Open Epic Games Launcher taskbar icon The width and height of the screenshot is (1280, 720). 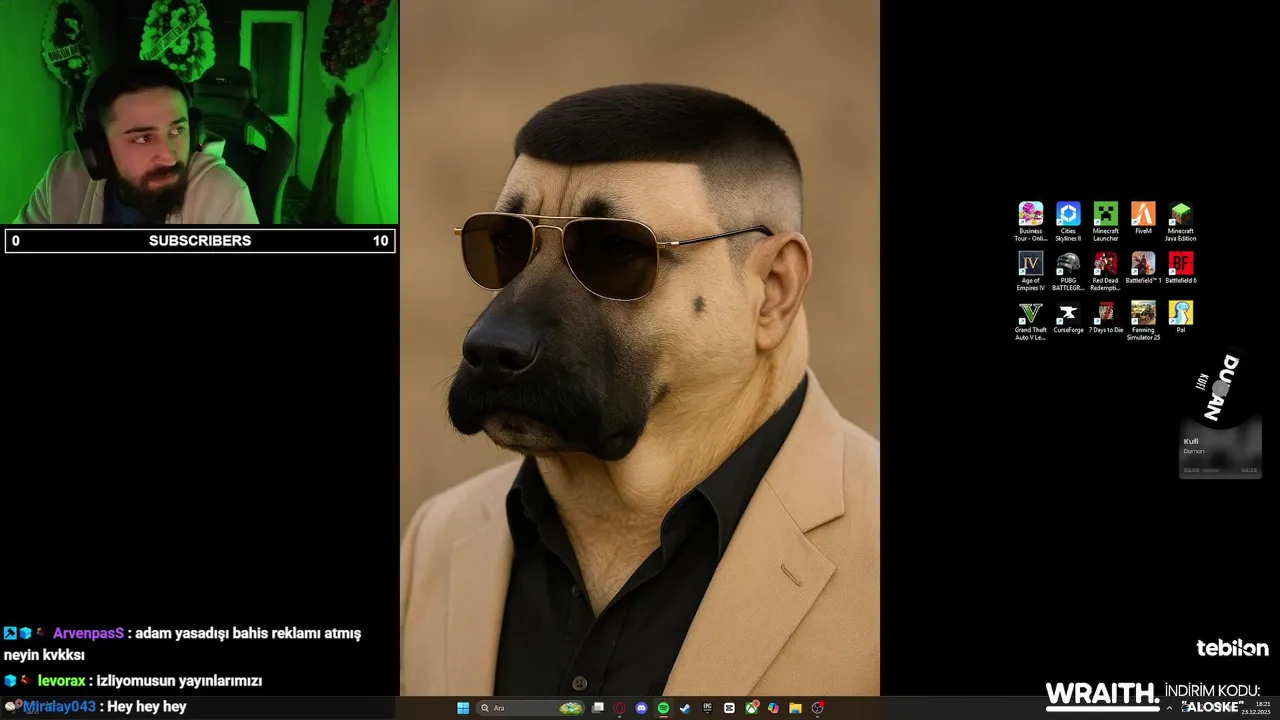(707, 708)
